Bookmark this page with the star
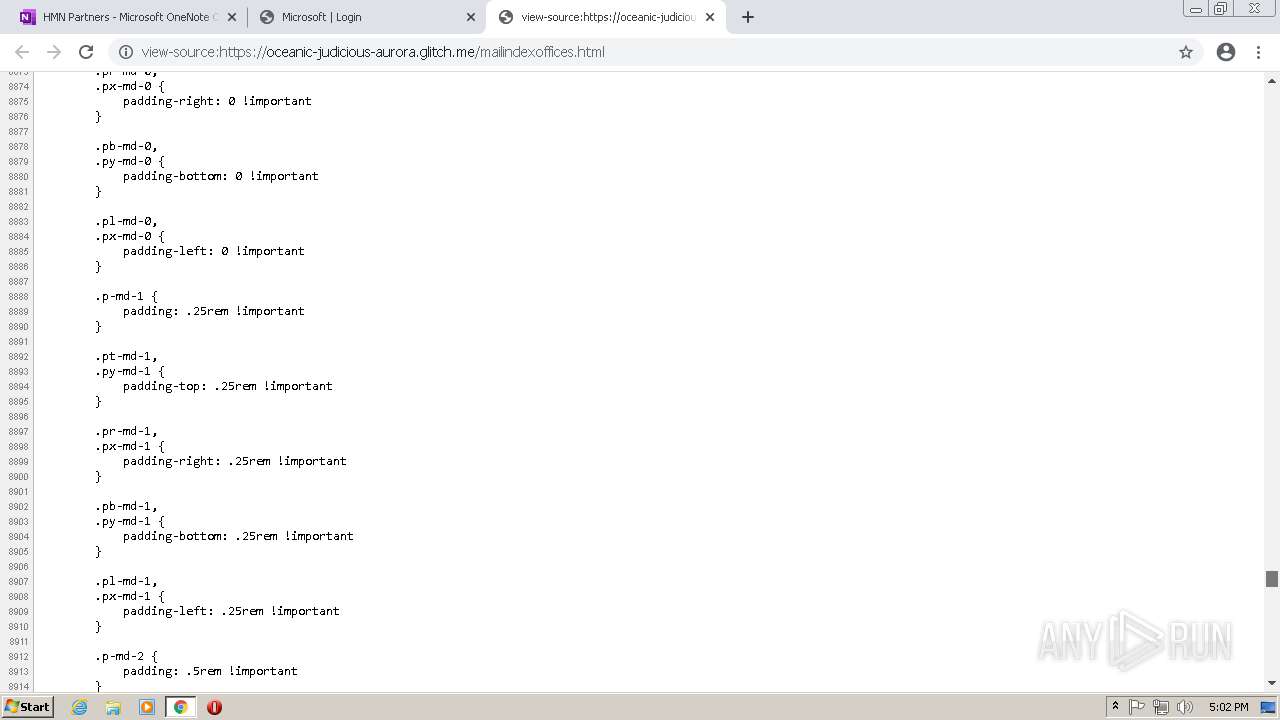The image size is (1280, 720). point(1186,52)
